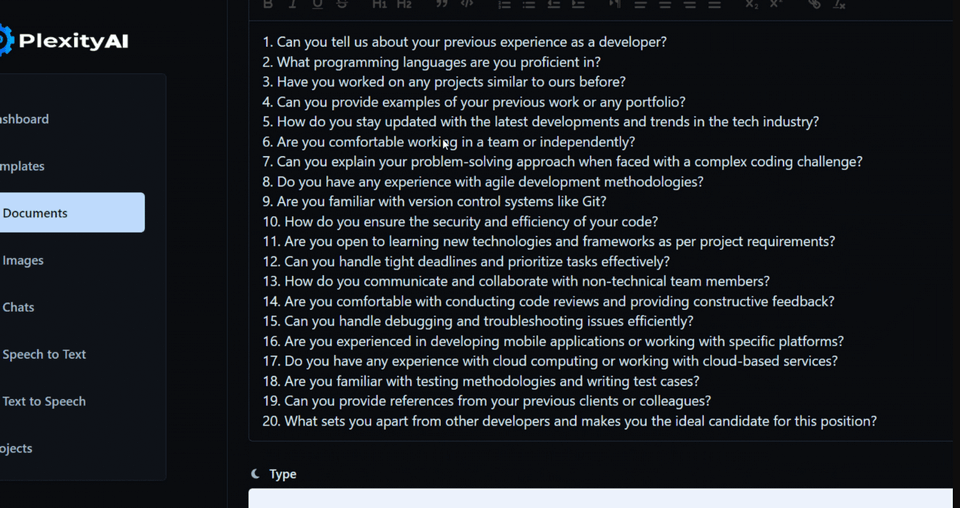Select the Documents sidebar item
Screen dimensions: 960x508
point(36,213)
